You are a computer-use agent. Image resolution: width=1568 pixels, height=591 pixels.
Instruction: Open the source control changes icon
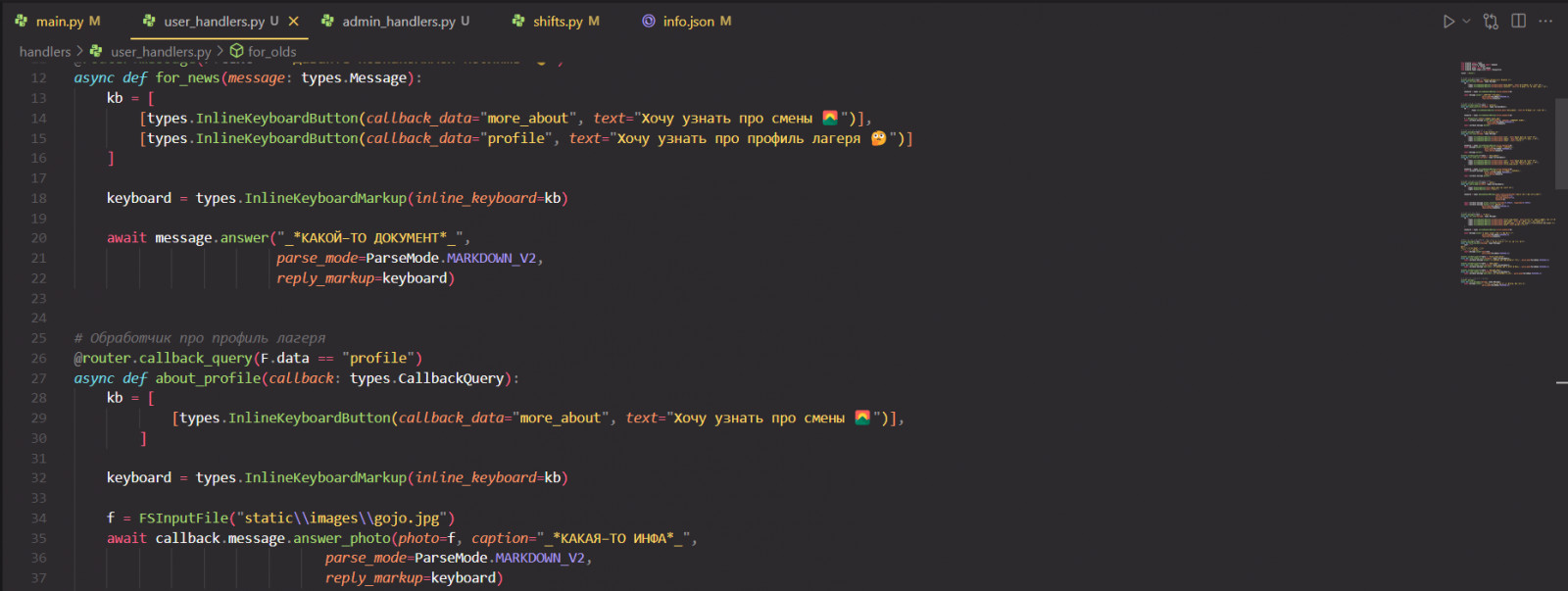[1491, 21]
